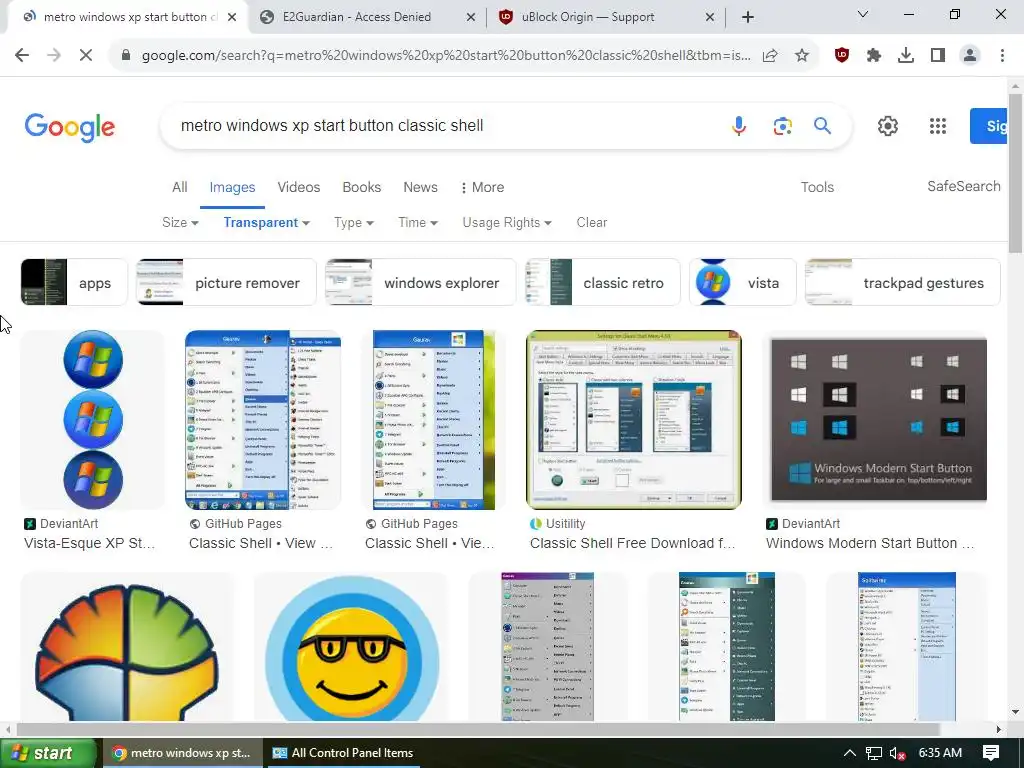This screenshot has height=768, width=1024.
Task: Select the trackpad gestures suggestion chip
Action: pyautogui.click(x=903, y=282)
